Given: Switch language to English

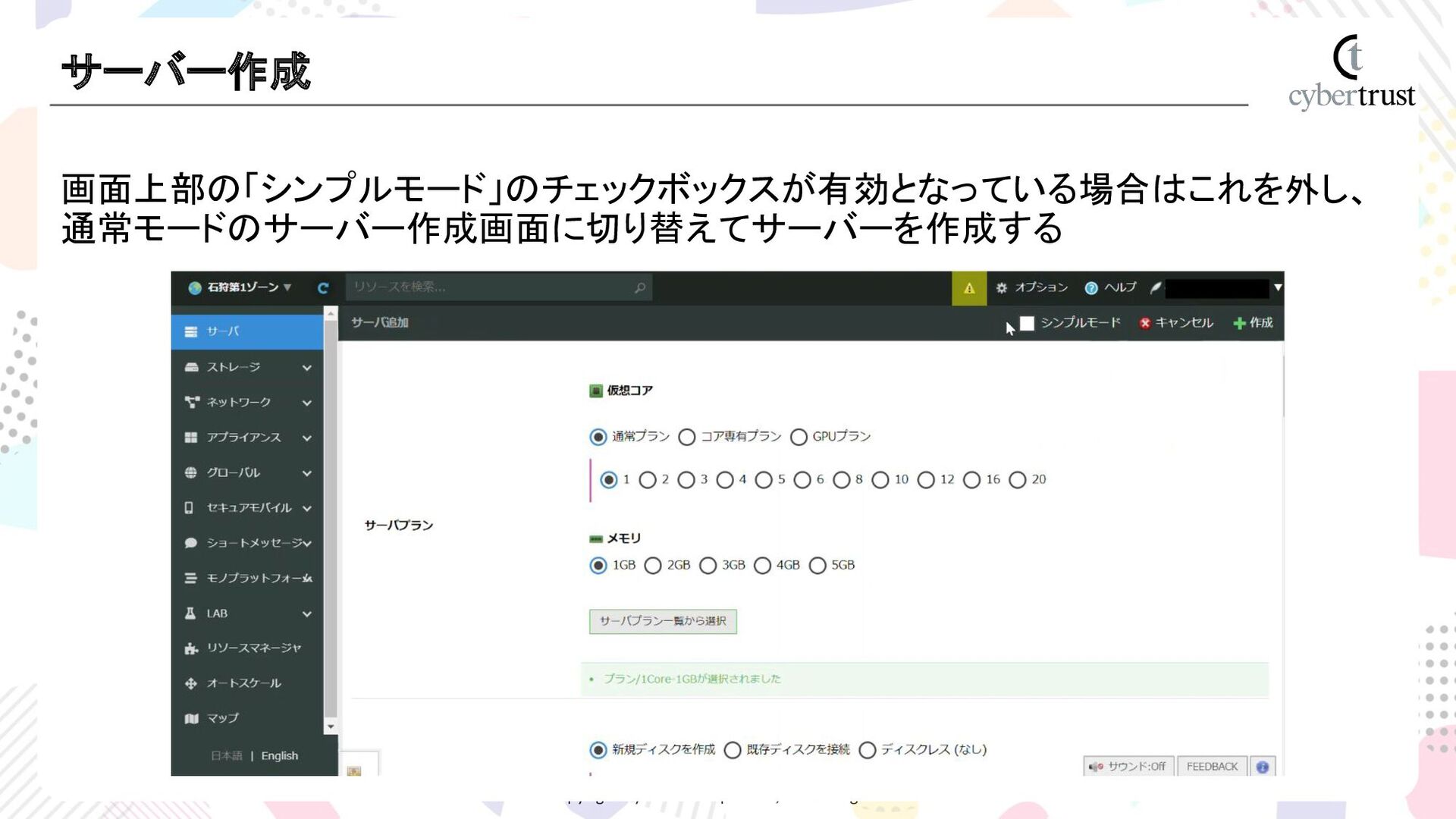Looking at the screenshot, I should [280, 756].
